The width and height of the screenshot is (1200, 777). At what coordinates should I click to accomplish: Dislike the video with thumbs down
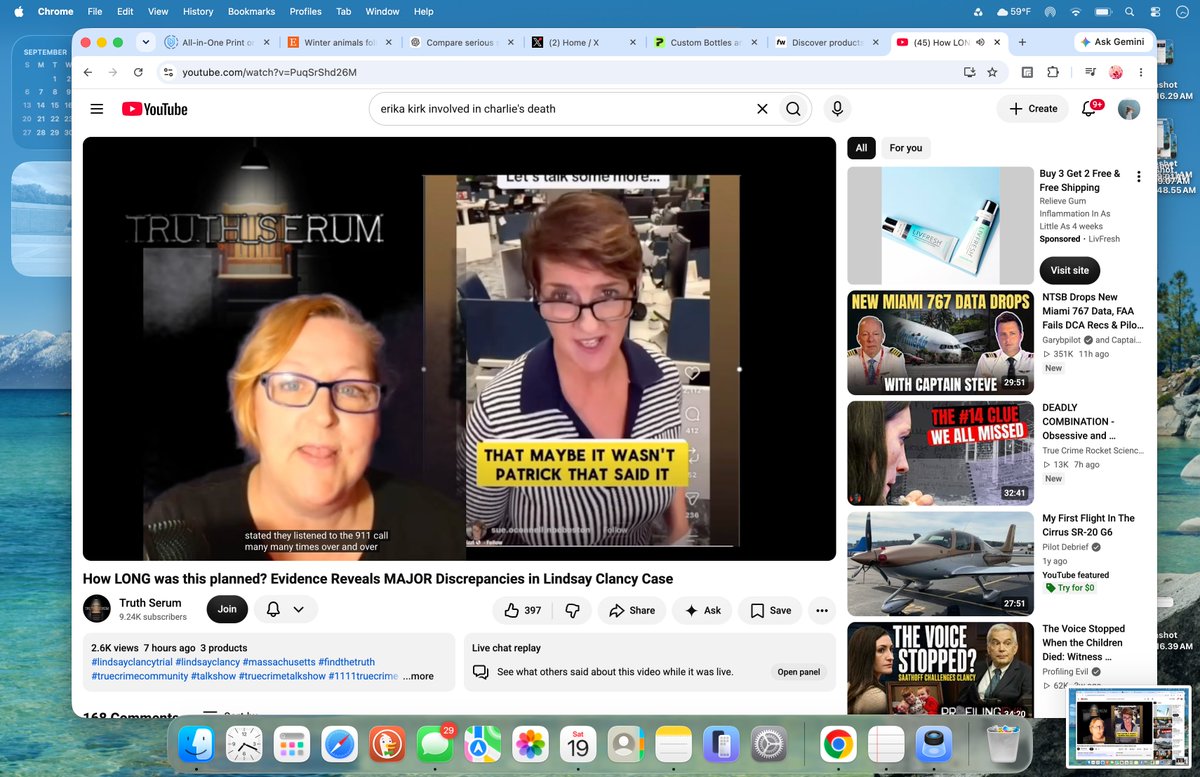point(573,610)
